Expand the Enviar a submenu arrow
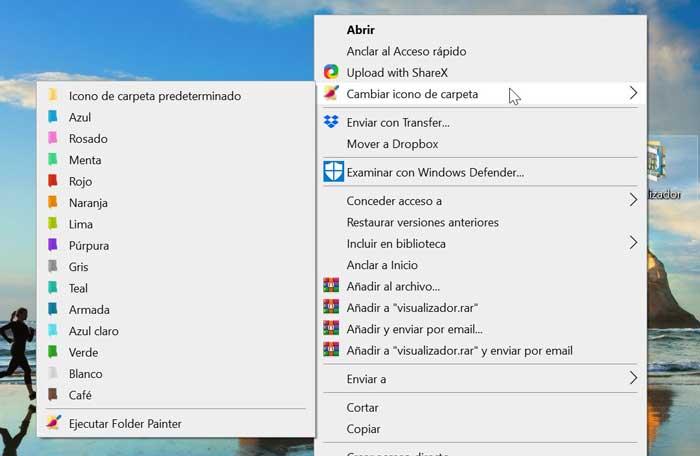The height and width of the screenshot is (456, 700). 633,378
